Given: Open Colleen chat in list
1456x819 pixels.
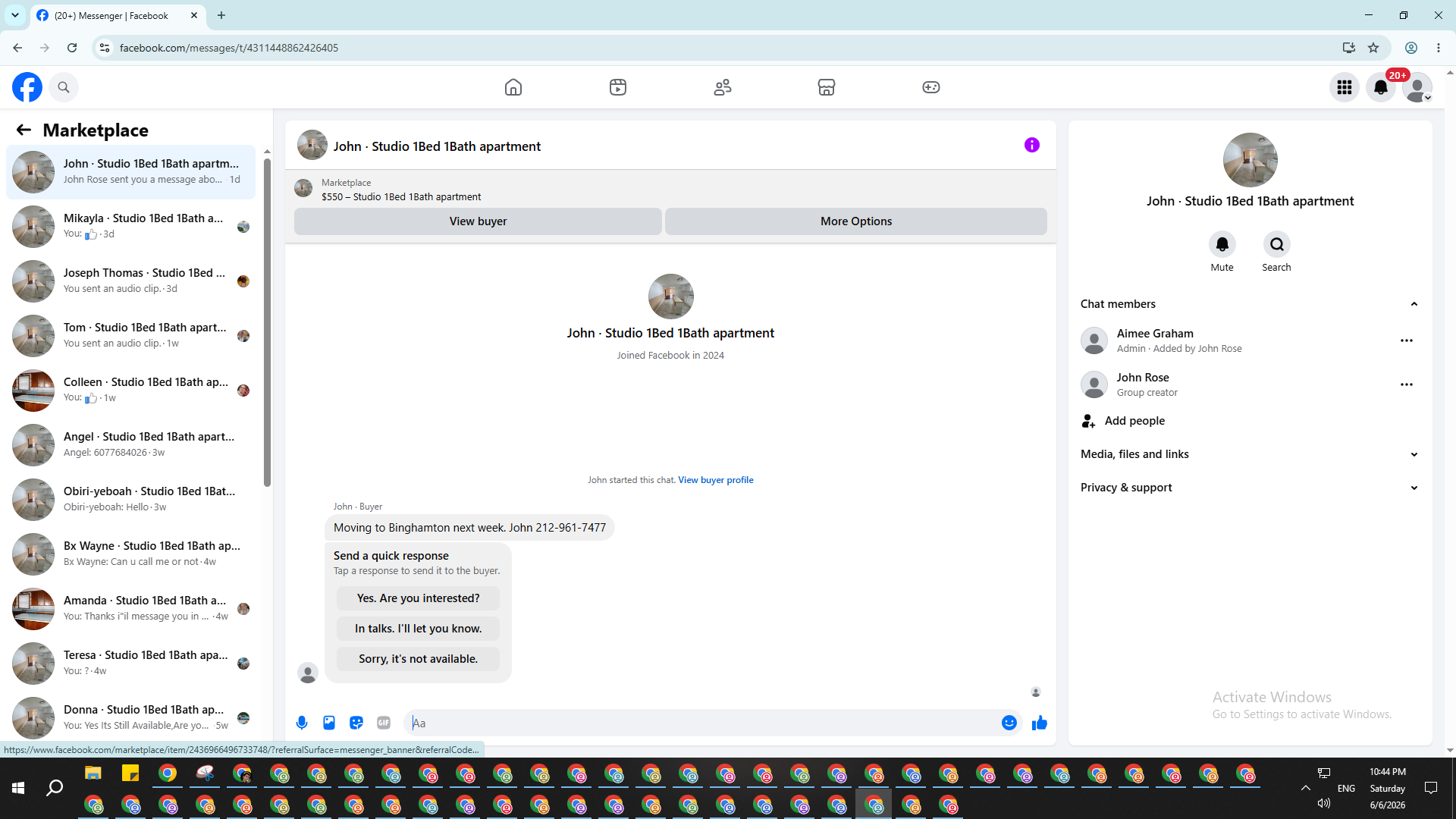Looking at the screenshot, I should (x=131, y=391).
